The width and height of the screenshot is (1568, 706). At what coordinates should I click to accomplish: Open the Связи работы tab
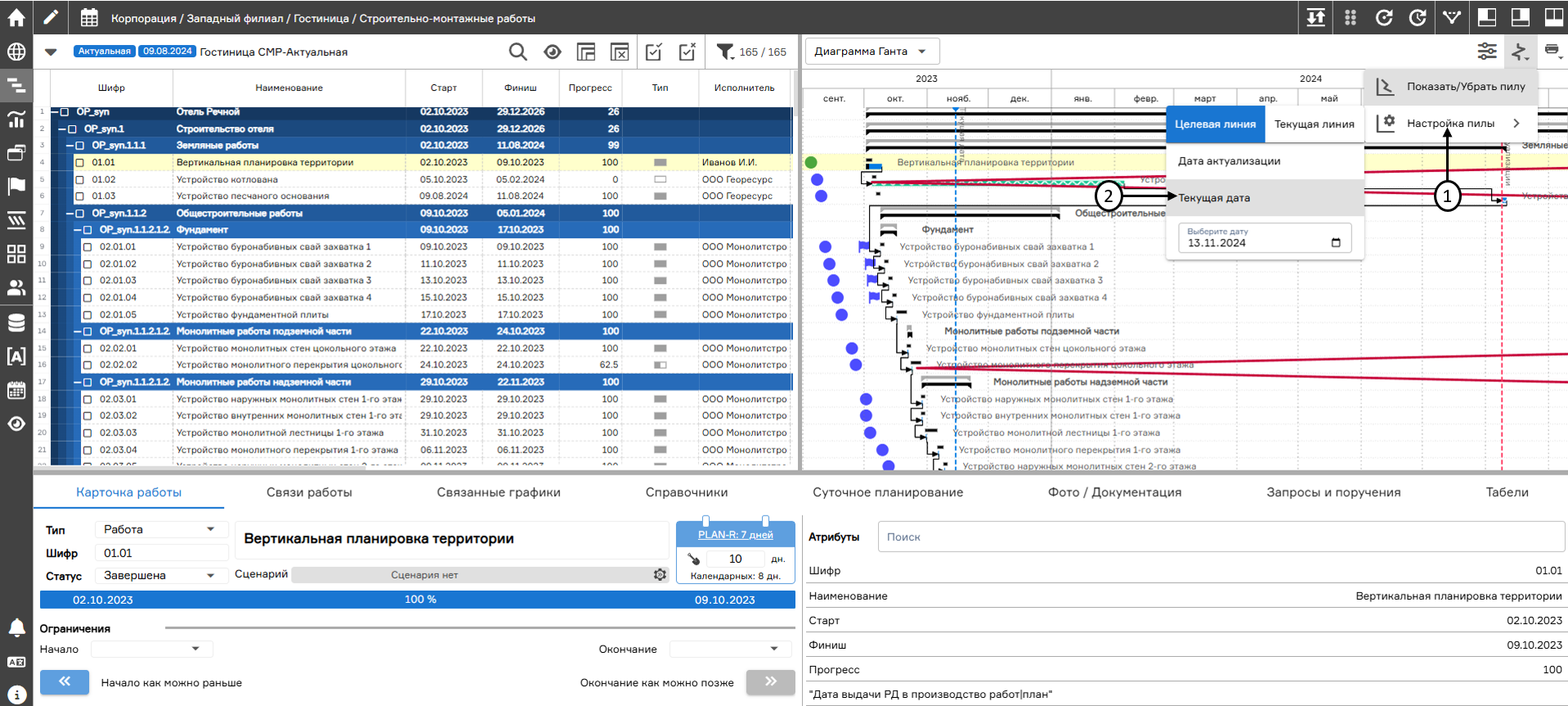coord(309,492)
